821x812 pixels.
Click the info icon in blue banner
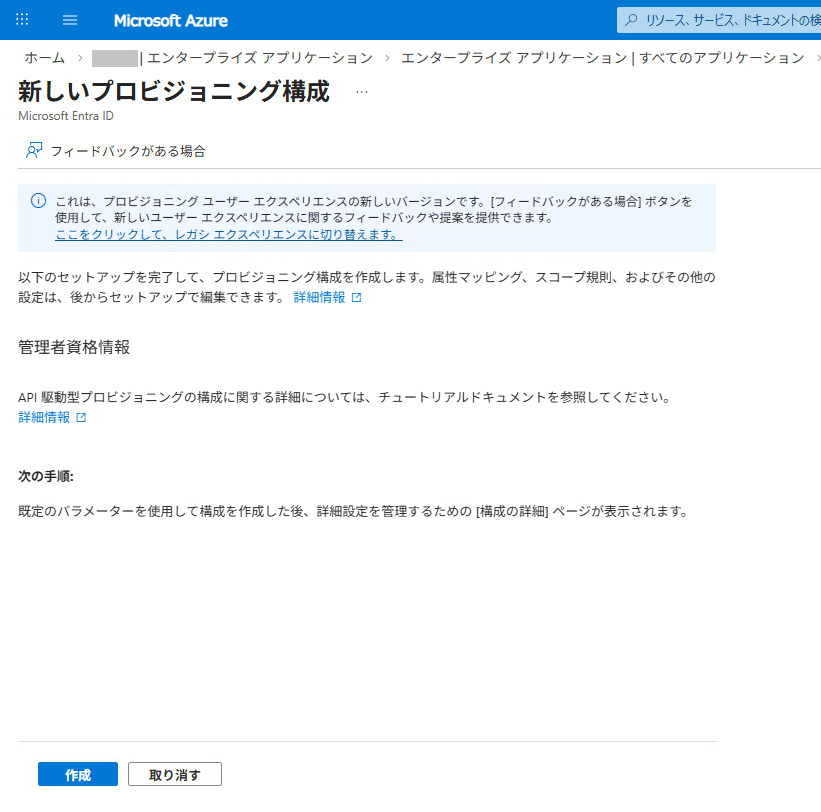(x=39, y=200)
